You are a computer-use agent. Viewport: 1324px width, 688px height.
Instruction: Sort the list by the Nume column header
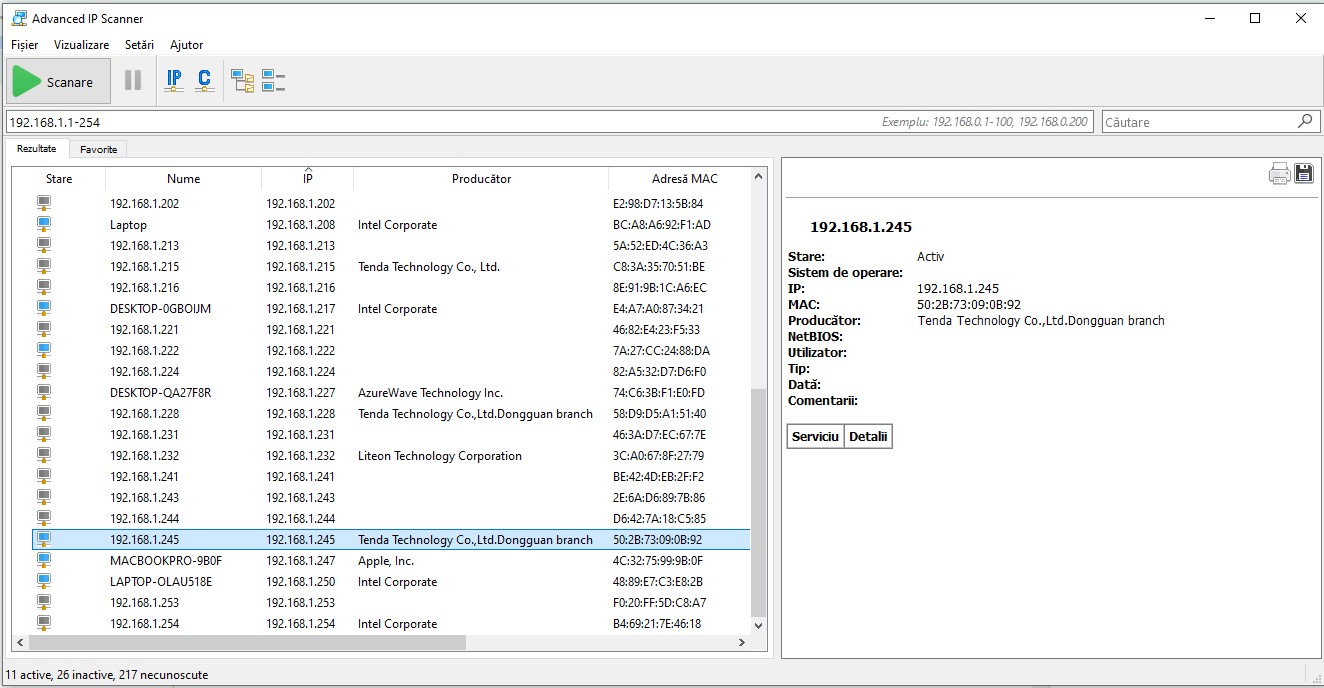184,179
